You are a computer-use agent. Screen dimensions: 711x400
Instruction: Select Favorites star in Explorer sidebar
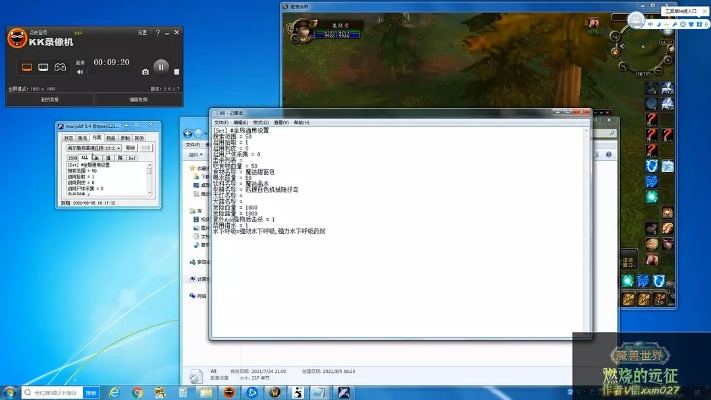coord(192,168)
